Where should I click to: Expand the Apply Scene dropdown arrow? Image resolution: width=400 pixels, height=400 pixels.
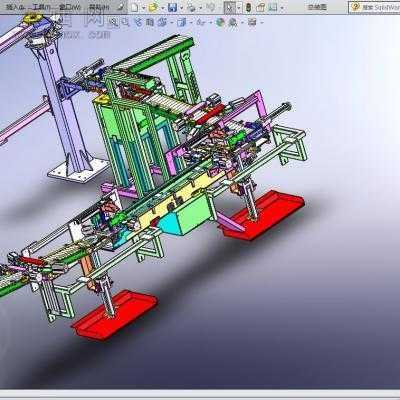[x=242, y=22]
